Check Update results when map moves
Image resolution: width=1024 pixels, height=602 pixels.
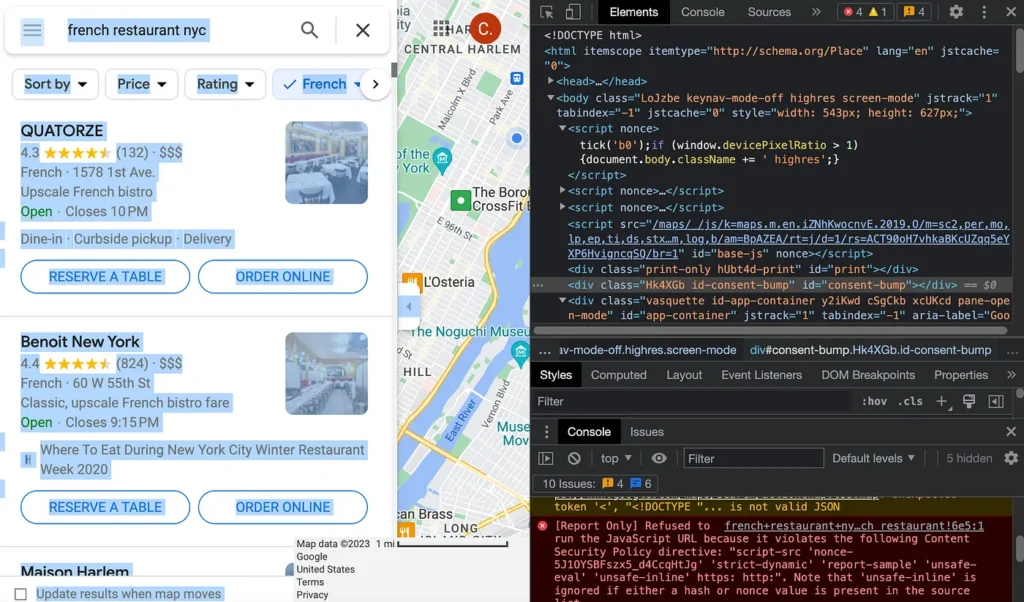point(21,594)
